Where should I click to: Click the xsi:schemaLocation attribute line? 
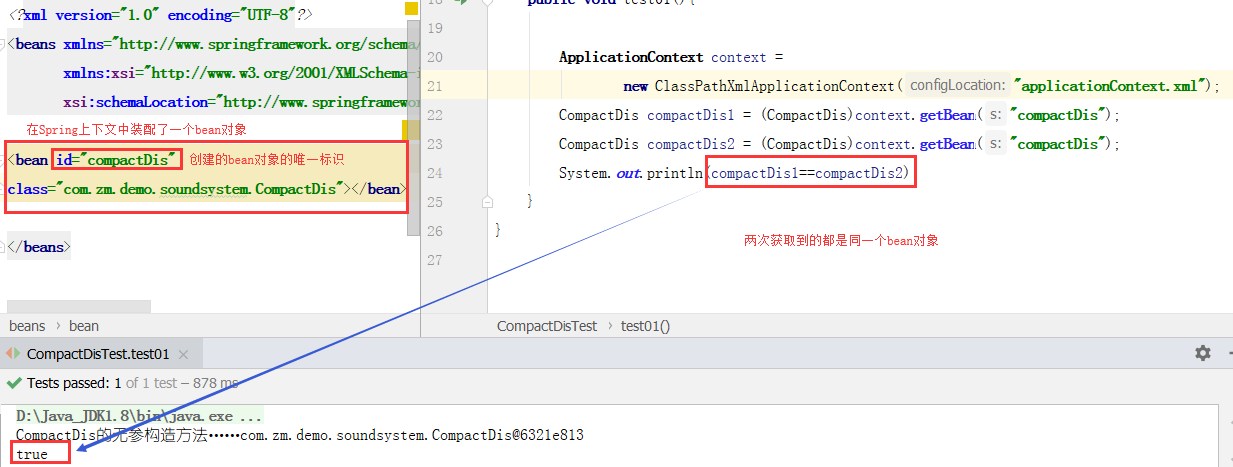239,102
